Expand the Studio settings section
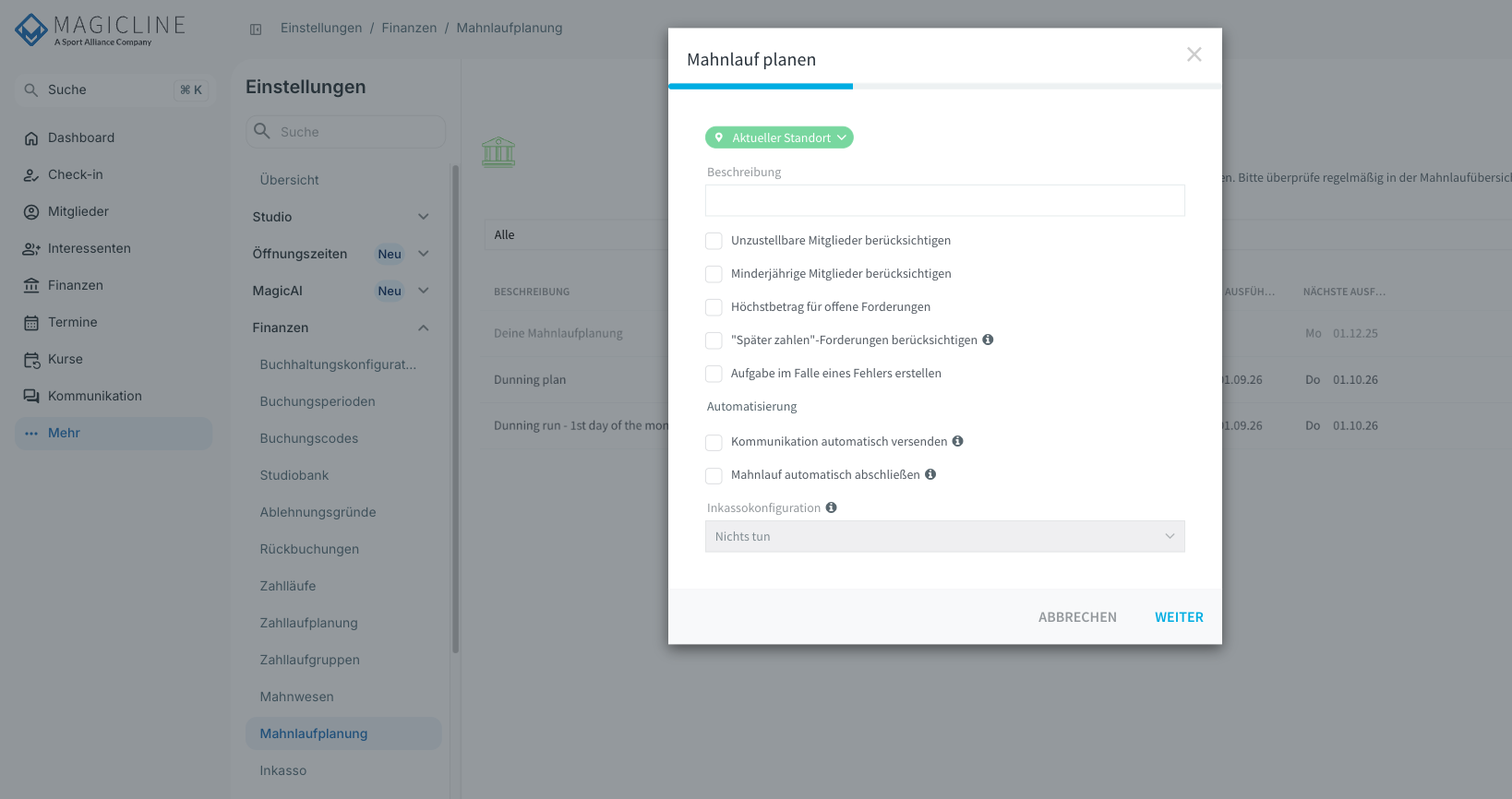This screenshot has width=1512, height=799. (424, 217)
